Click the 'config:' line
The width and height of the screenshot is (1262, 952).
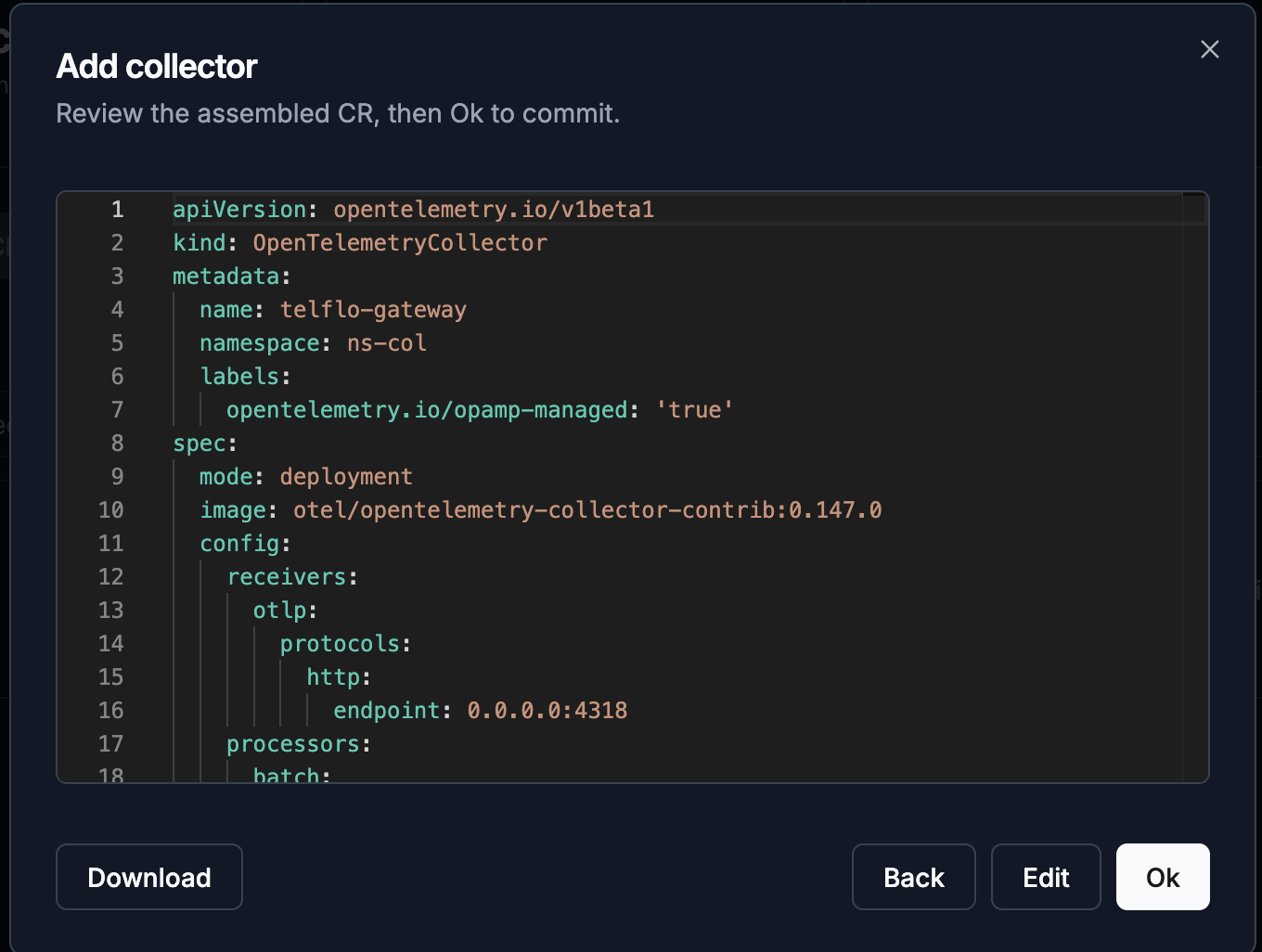click(246, 544)
